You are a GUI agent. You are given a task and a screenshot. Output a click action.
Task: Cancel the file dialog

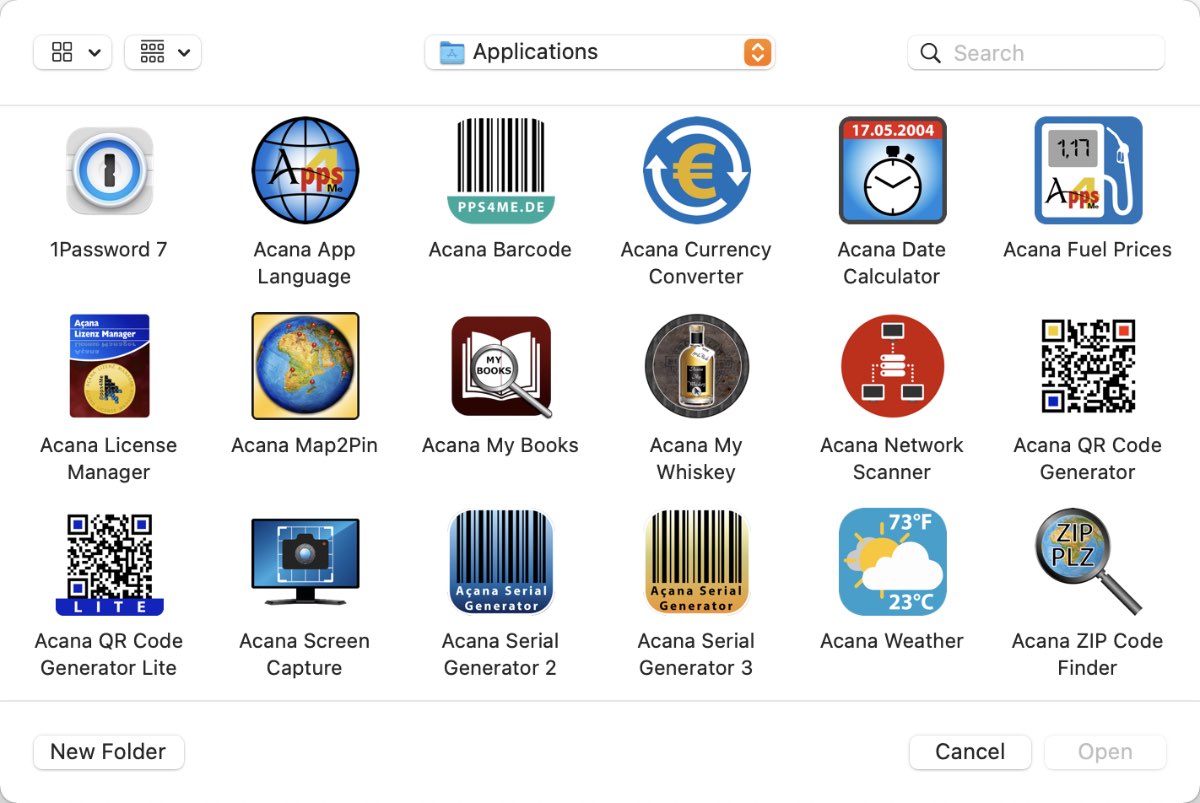point(970,752)
